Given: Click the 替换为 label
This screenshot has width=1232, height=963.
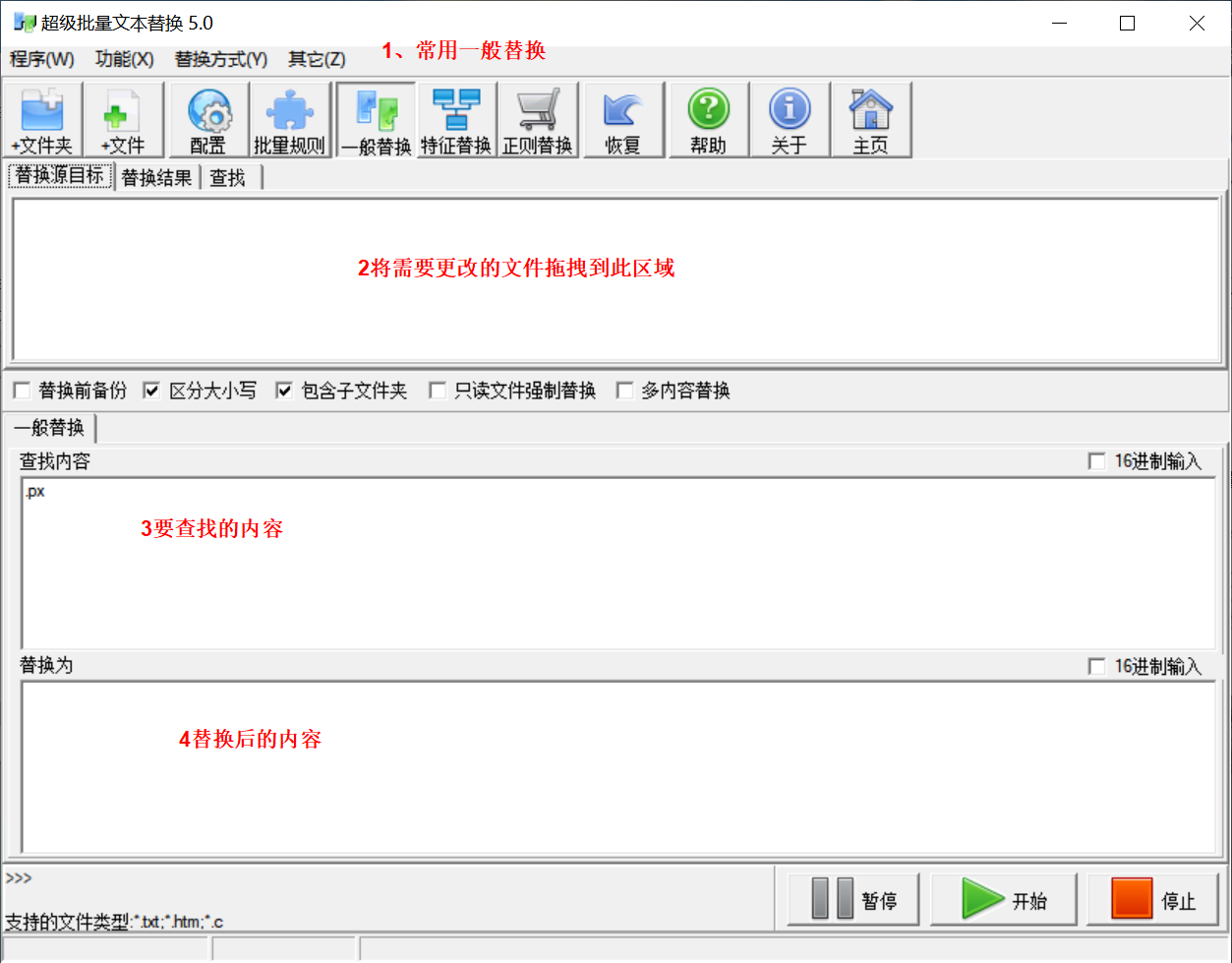Looking at the screenshot, I should point(46,666).
